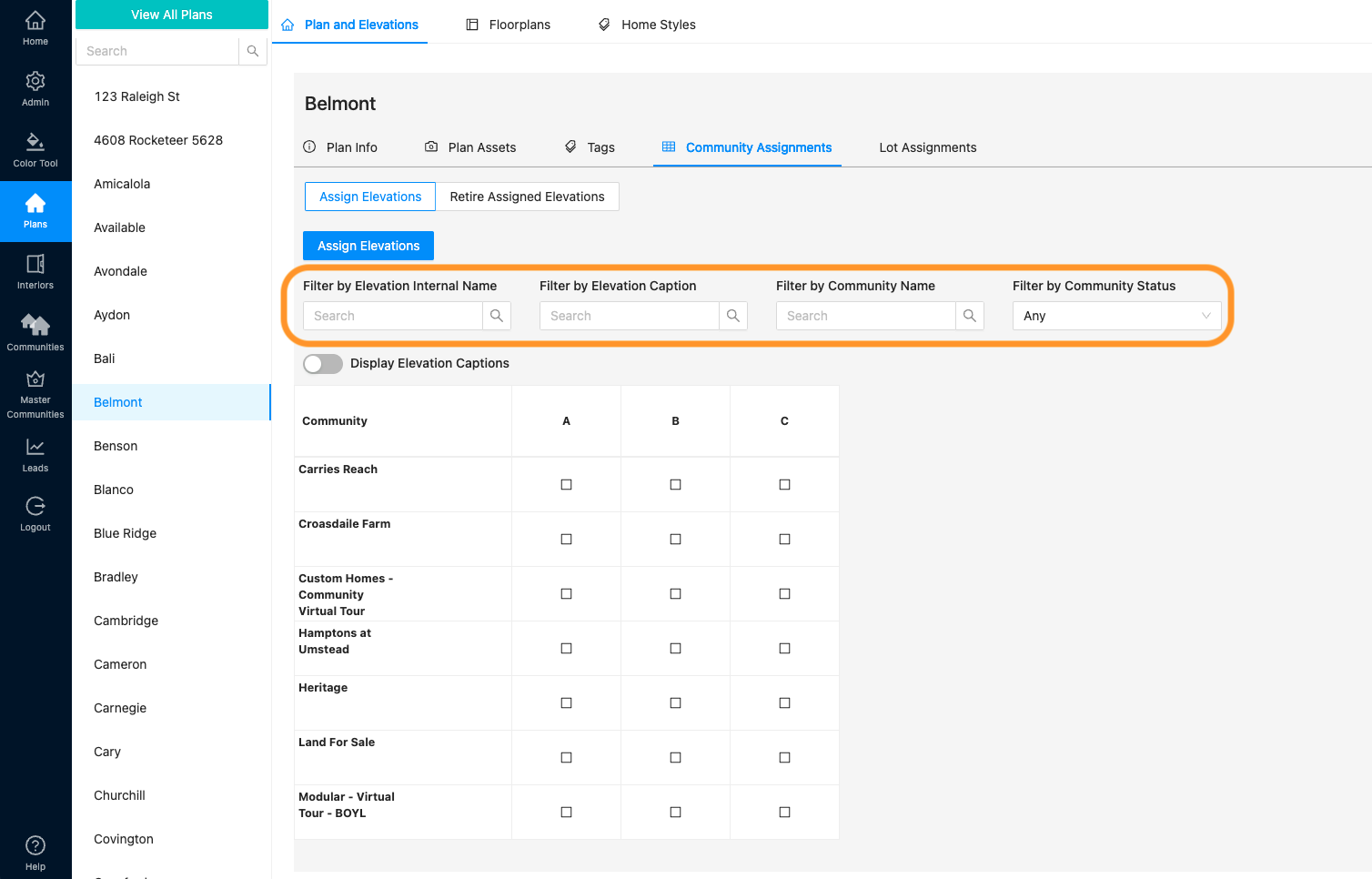Open the Leads chart icon
1372x879 pixels.
click(x=35, y=454)
